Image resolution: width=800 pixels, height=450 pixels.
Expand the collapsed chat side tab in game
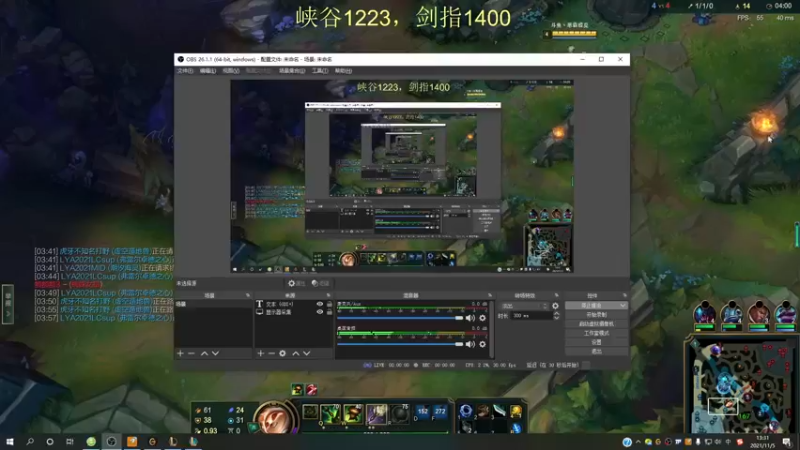click(8, 304)
